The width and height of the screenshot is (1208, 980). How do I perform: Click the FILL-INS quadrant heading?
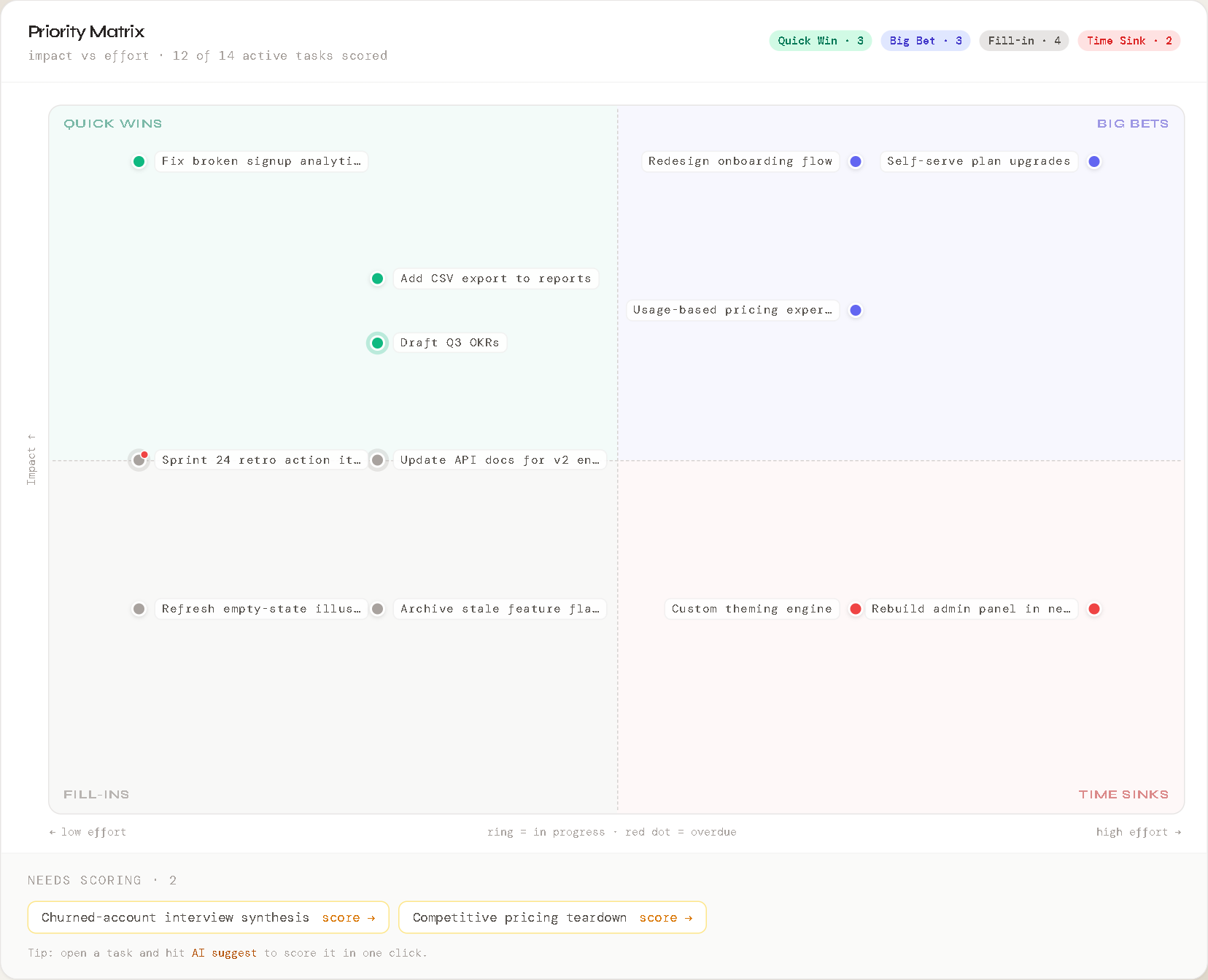(x=96, y=795)
